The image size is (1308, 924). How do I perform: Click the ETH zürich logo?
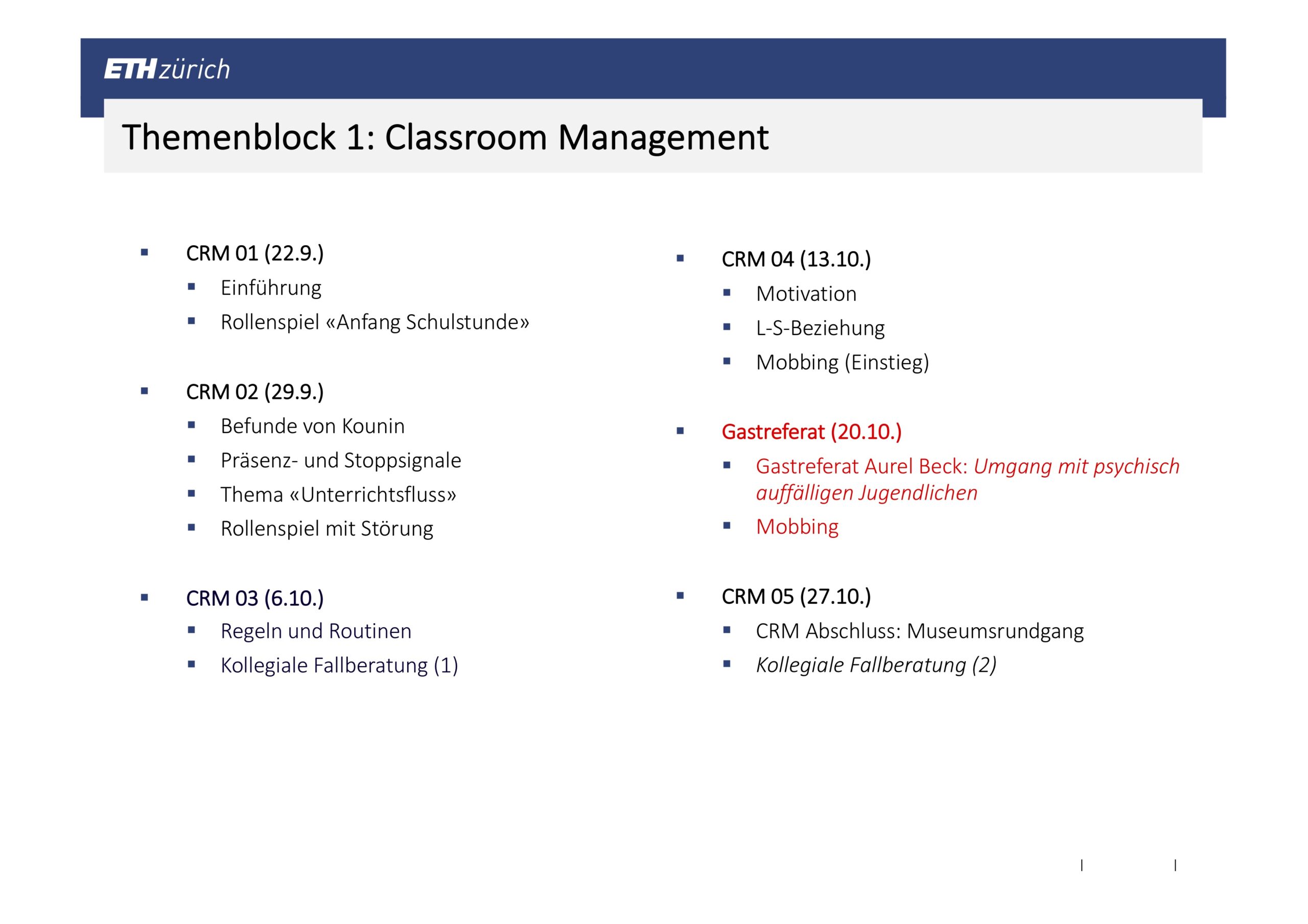pos(167,69)
